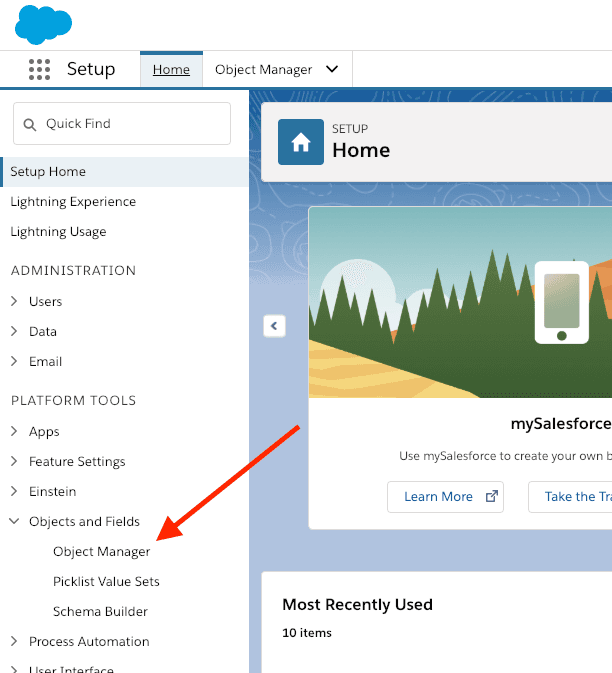Collapse sidebar using the arrow handle
The image size is (612, 673).
pyautogui.click(x=274, y=326)
